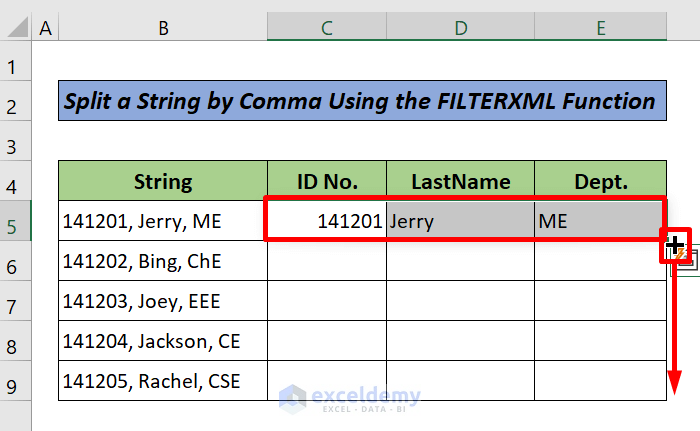Select cell with "141203, Joey, EEE"

pos(162,301)
